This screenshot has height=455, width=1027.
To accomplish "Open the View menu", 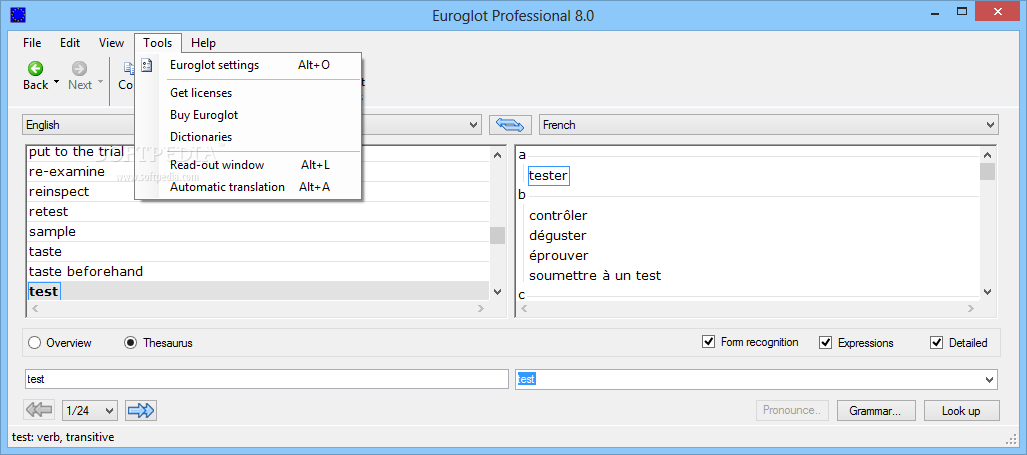I will click(111, 43).
